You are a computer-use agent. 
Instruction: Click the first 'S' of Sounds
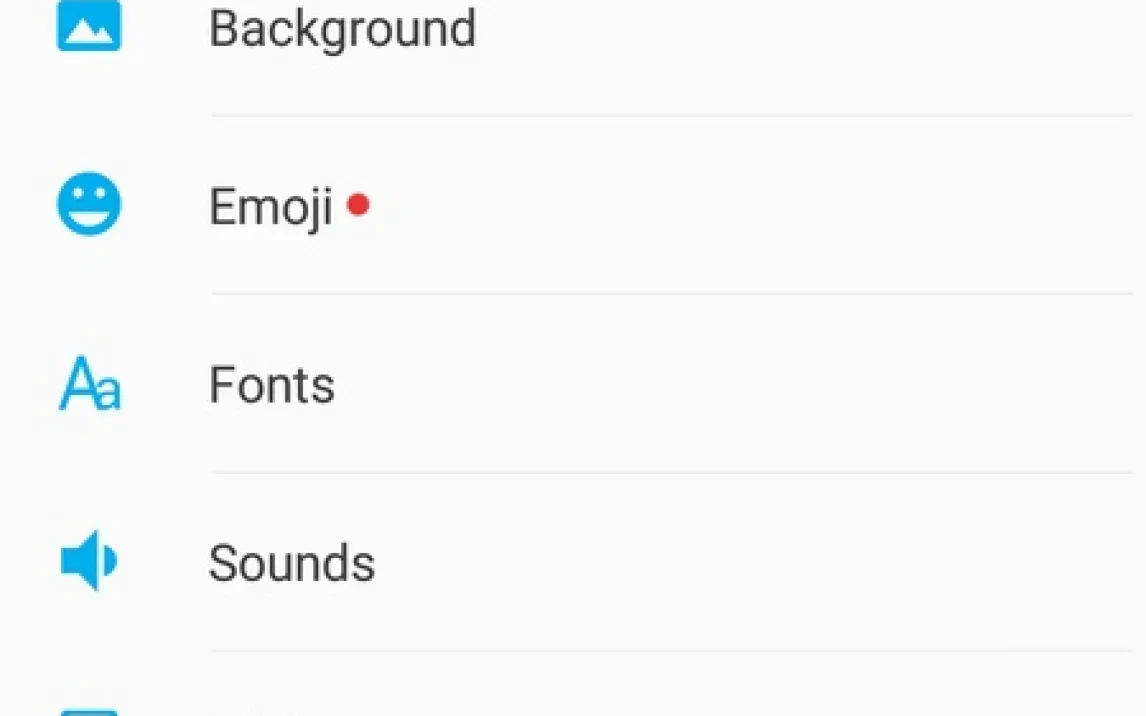(224, 563)
